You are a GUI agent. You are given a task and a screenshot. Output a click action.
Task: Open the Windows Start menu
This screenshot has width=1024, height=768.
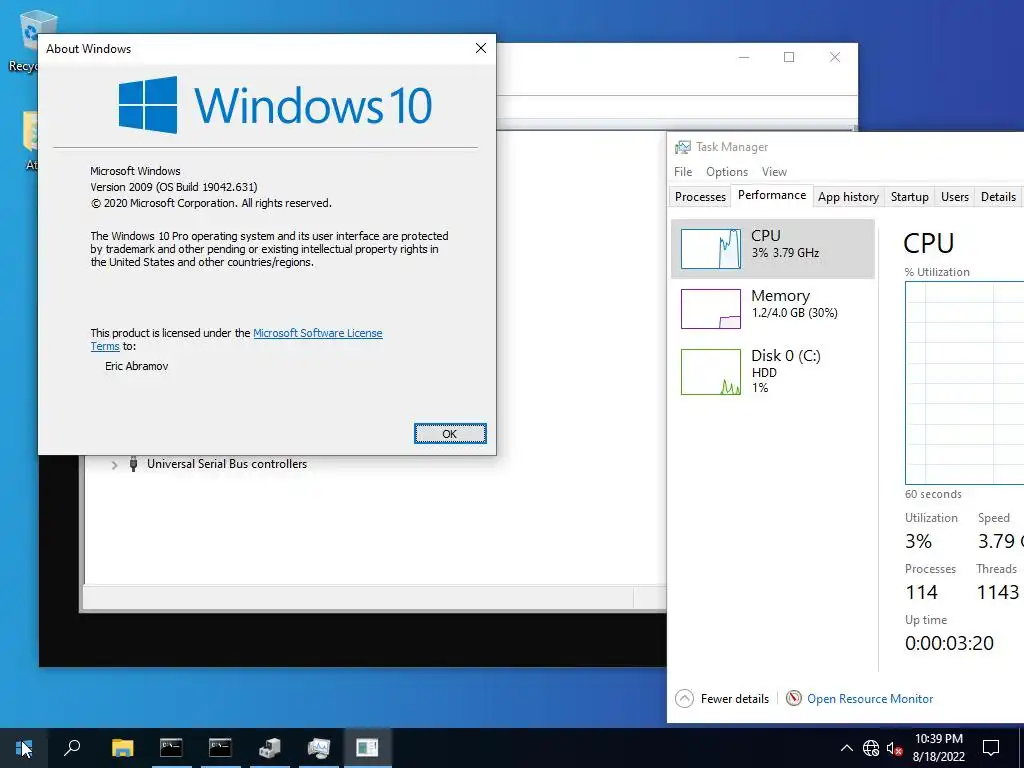point(24,747)
